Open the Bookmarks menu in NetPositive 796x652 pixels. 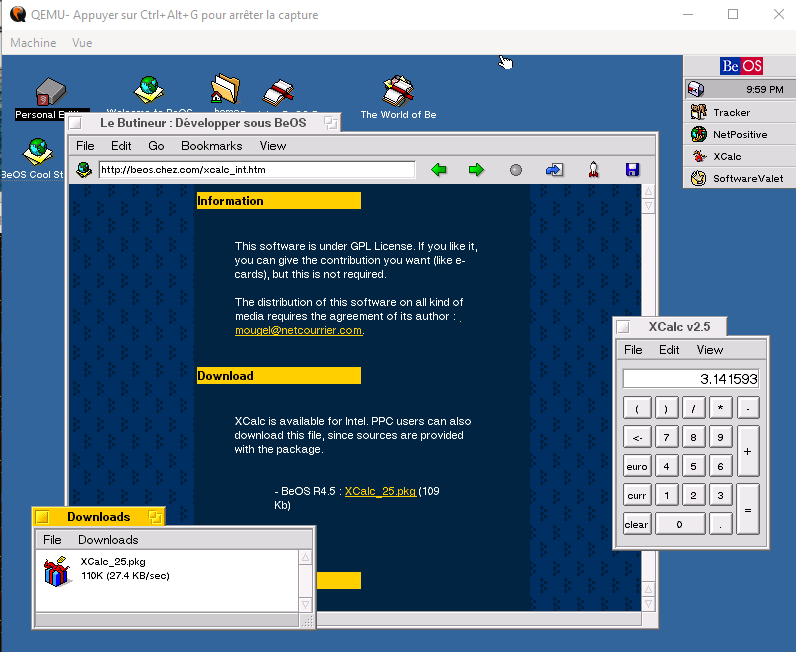(212, 146)
